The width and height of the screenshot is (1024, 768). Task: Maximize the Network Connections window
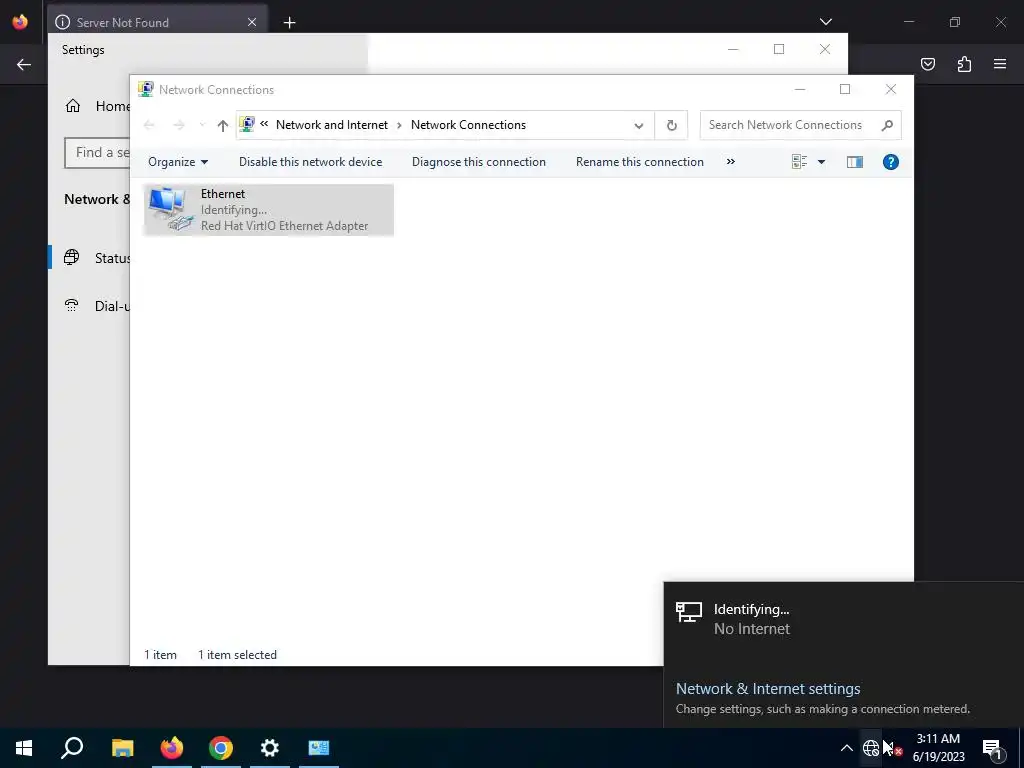click(844, 89)
